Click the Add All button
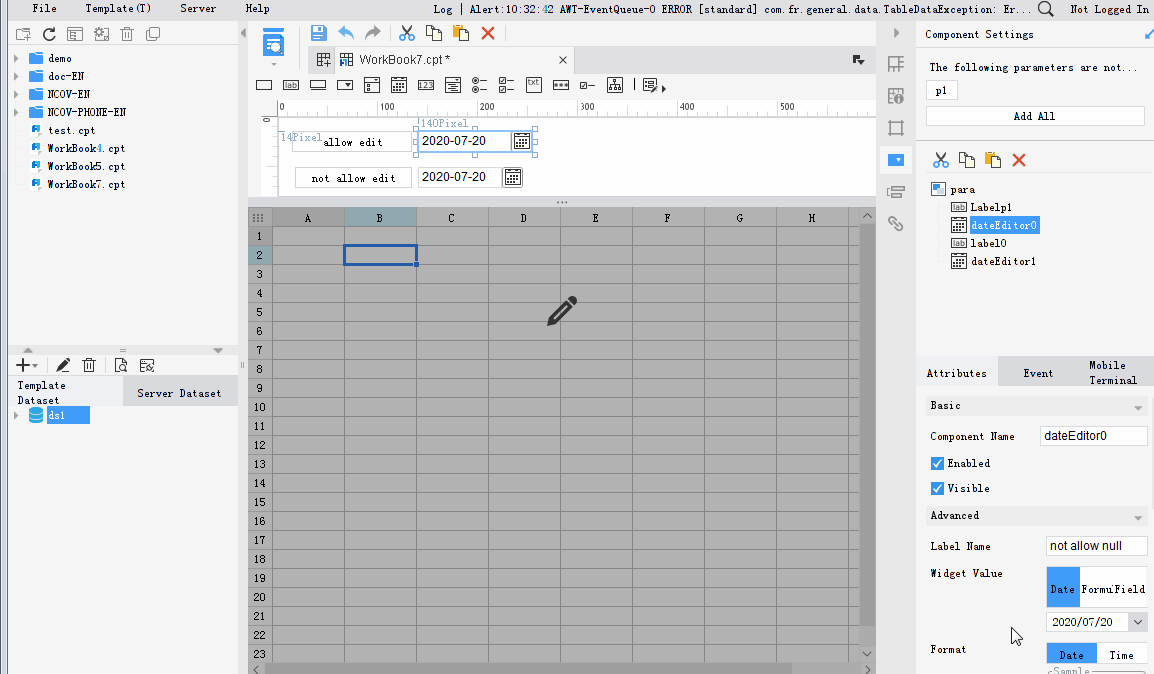 coord(1035,116)
